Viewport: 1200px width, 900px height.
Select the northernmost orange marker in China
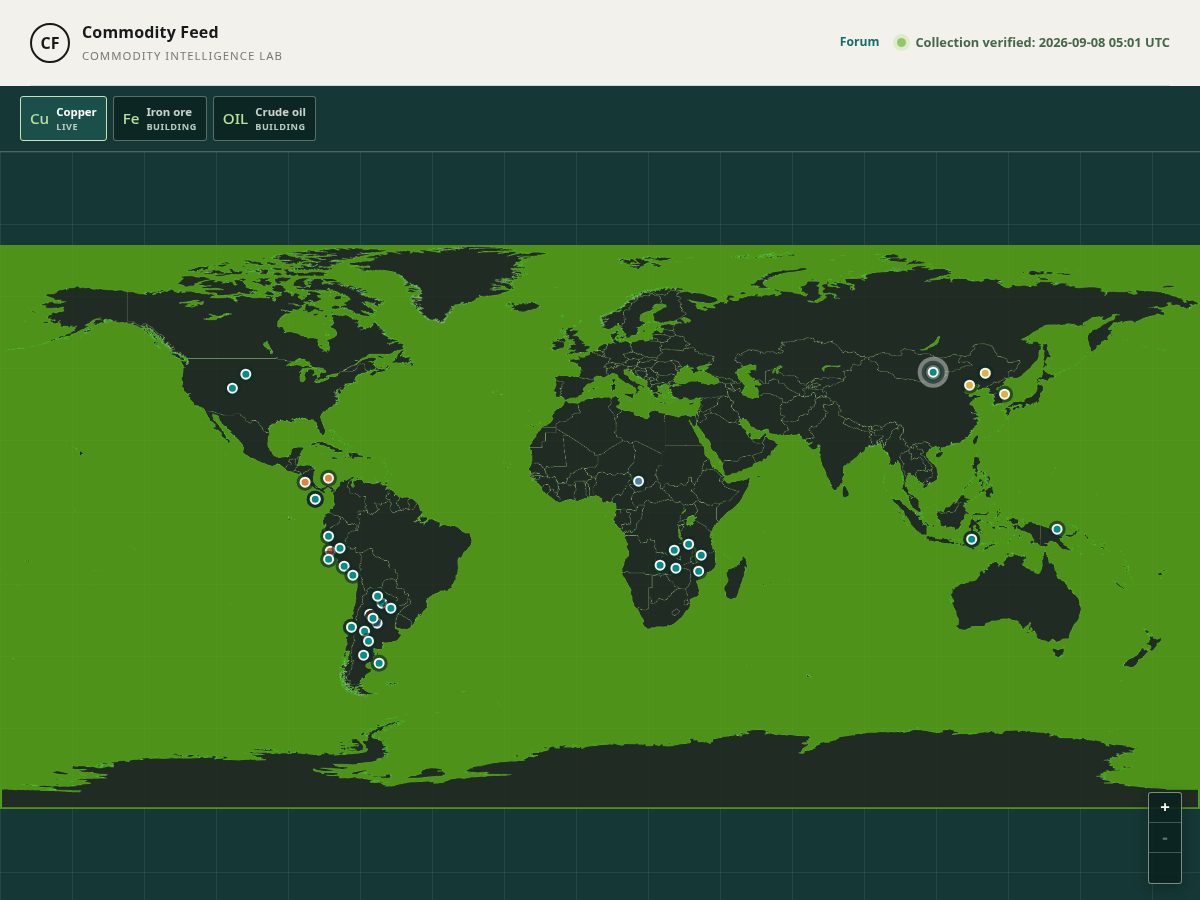985,373
